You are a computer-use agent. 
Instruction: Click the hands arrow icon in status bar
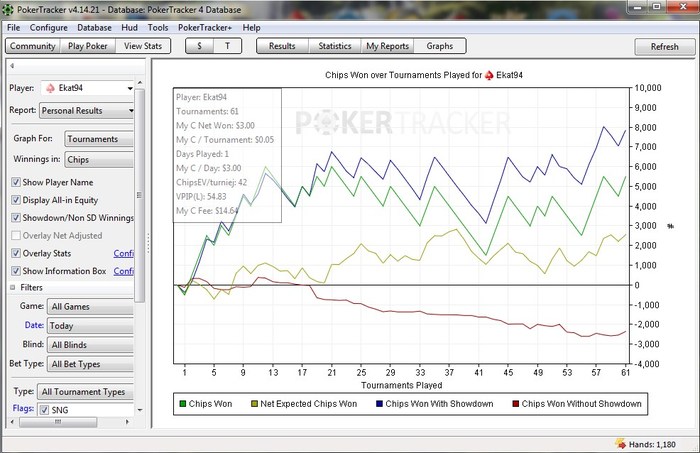click(621, 444)
